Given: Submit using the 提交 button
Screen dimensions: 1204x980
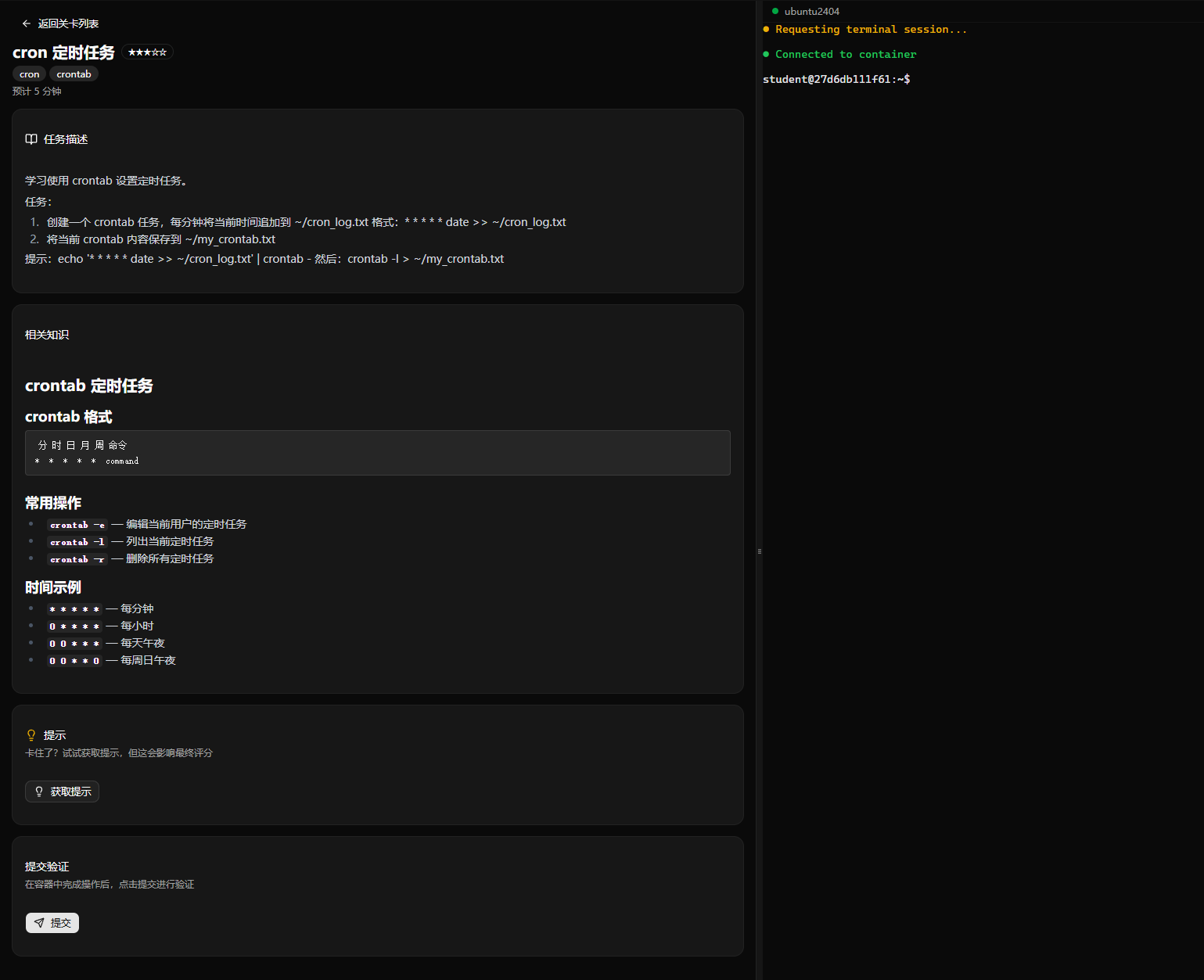Looking at the screenshot, I should click(52, 923).
